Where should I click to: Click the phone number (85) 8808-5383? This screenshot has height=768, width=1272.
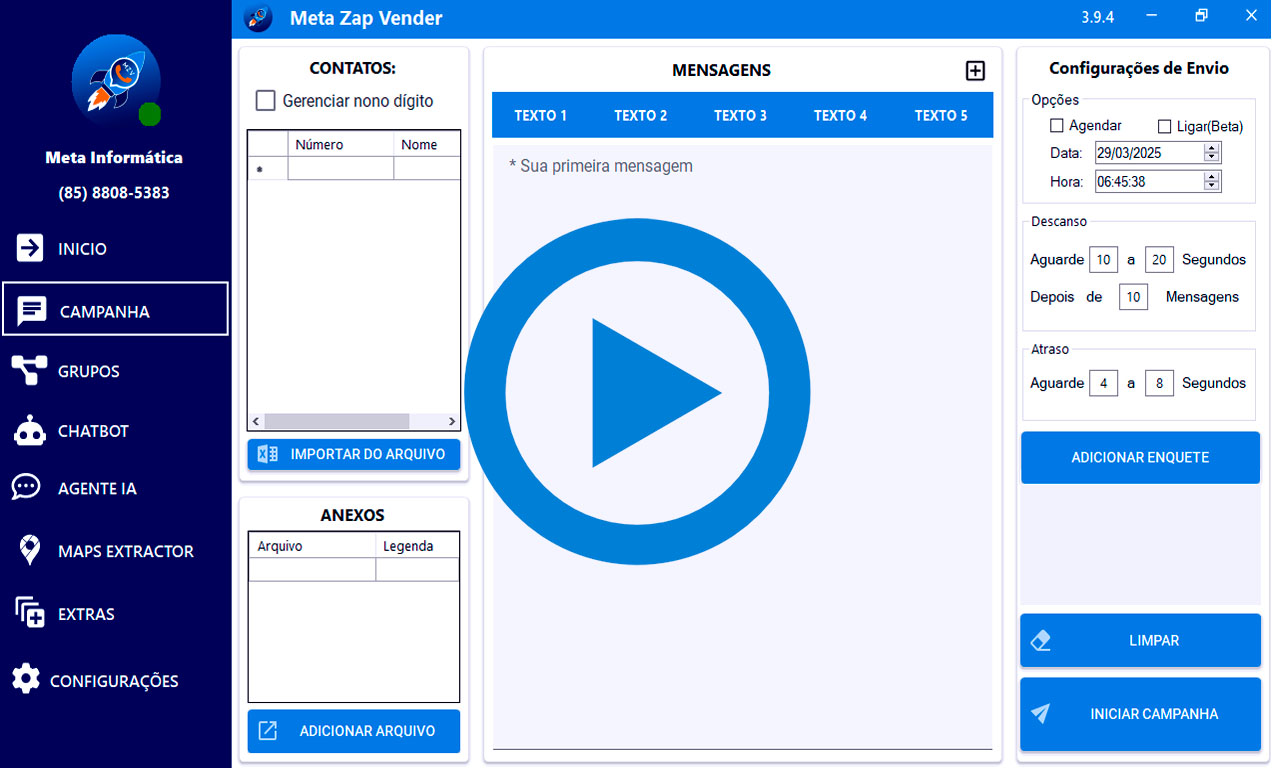114,193
